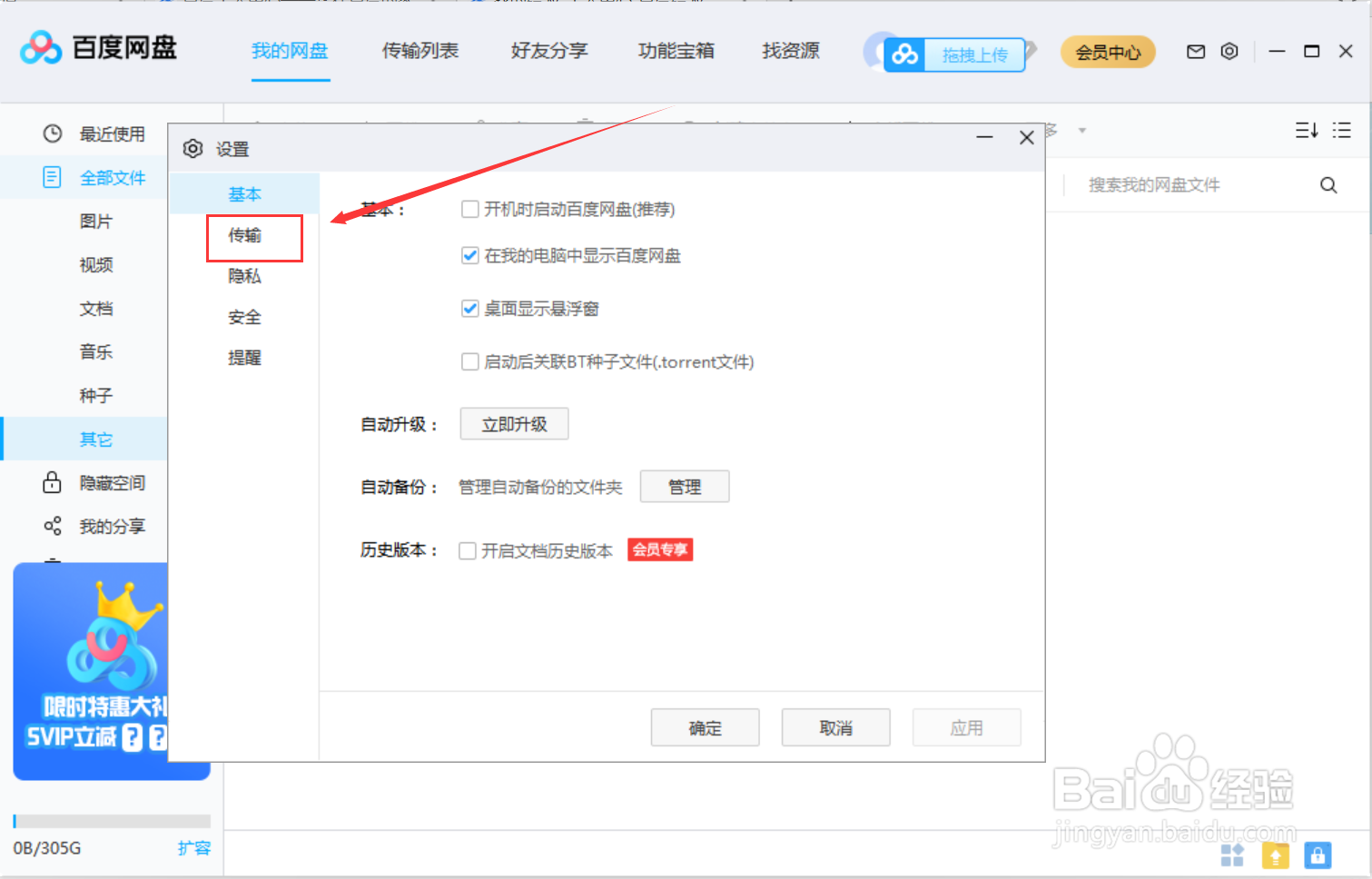This screenshot has height=879, width=1372.
Task: Click the All Files document icon
Action: click(x=53, y=177)
